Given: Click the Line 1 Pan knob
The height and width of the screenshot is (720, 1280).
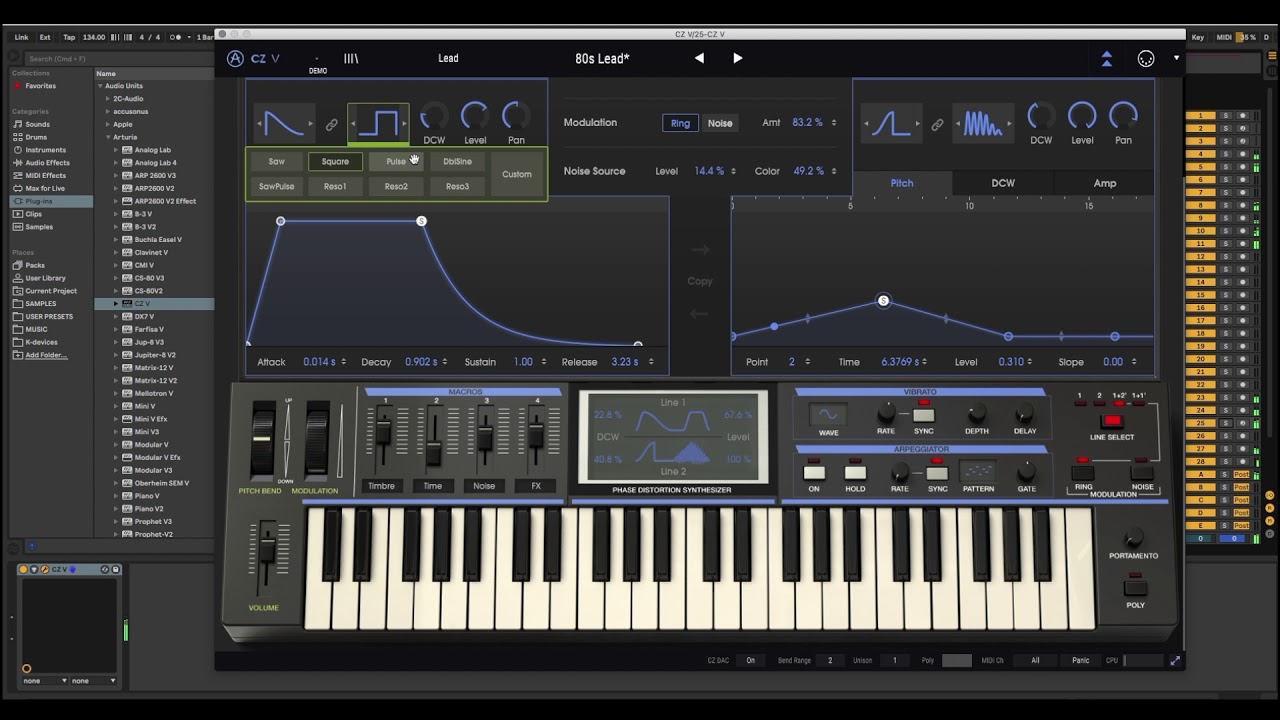Looking at the screenshot, I should (516, 116).
